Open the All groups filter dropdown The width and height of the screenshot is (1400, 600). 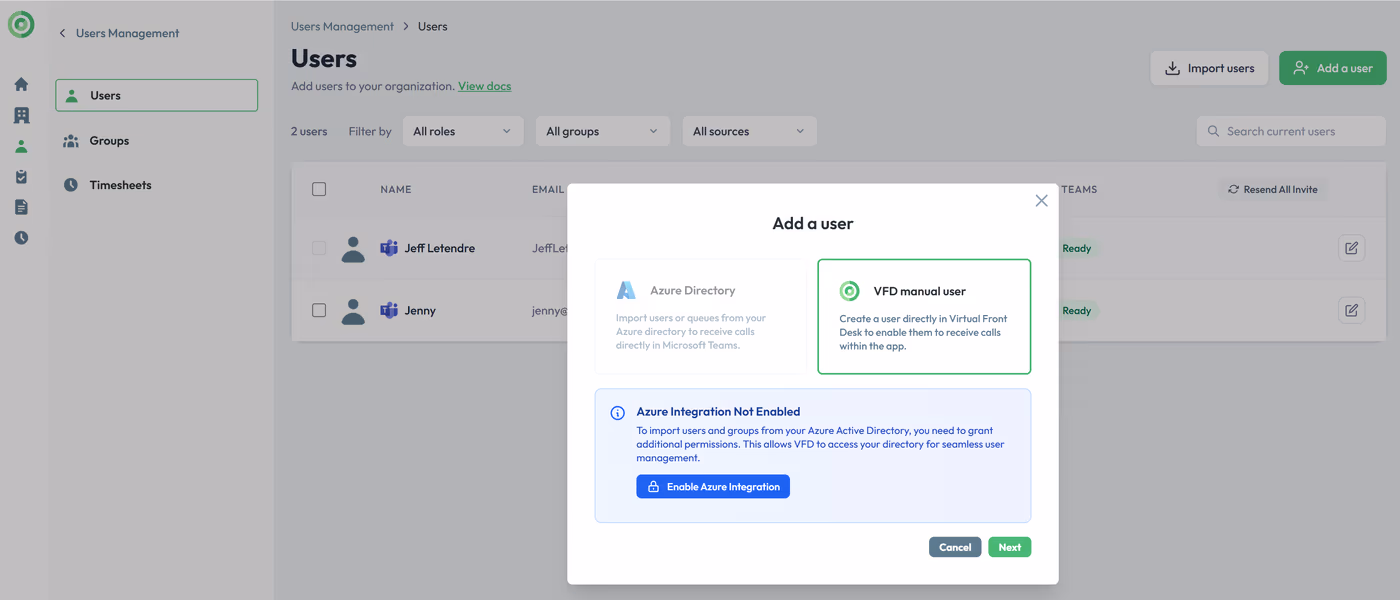point(603,131)
